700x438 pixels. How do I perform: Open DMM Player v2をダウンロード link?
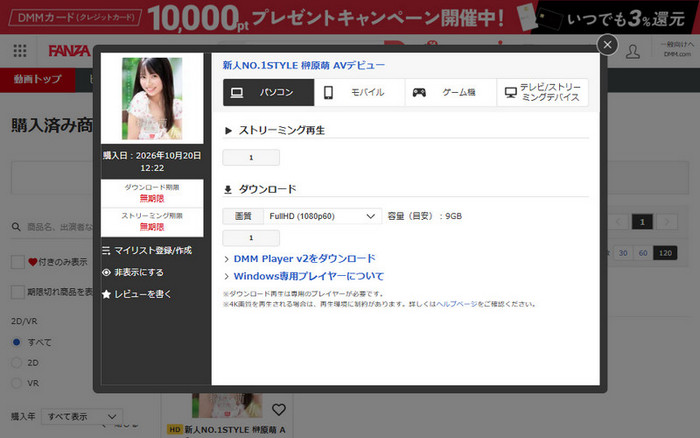click(304, 259)
